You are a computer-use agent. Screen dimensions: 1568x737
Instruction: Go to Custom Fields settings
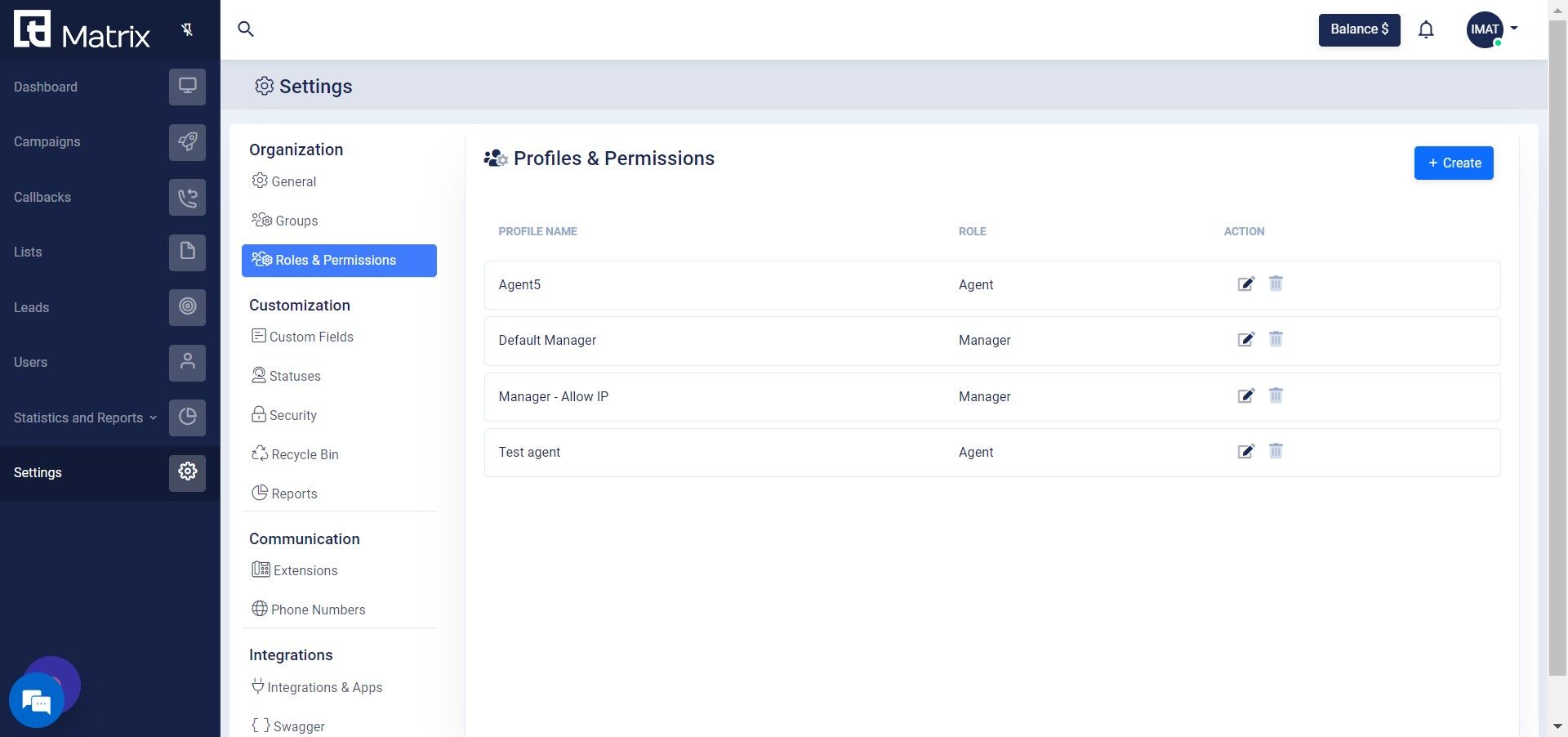(x=311, y=337)
